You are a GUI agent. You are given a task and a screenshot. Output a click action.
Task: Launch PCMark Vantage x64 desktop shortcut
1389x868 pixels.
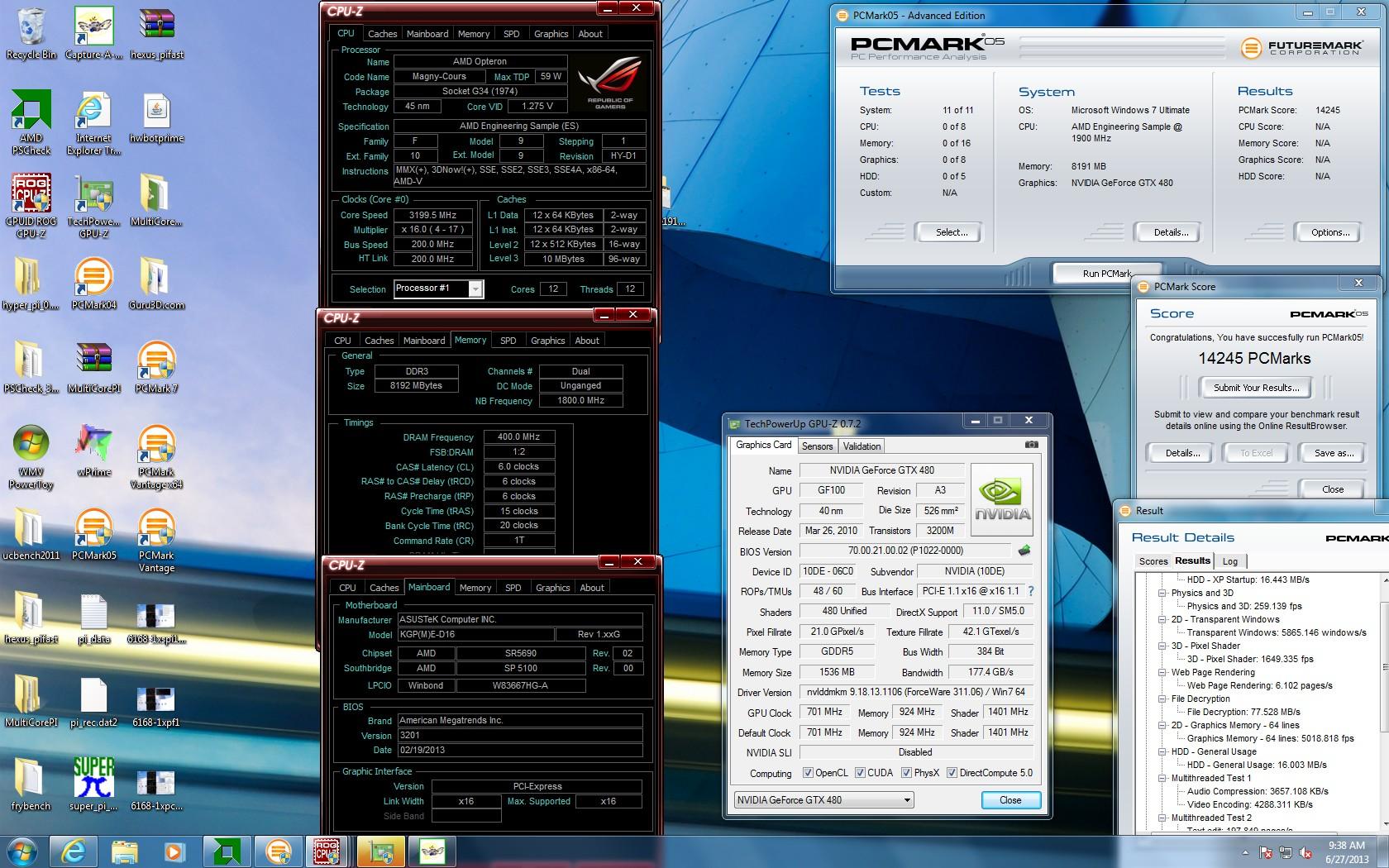[x=156, y=457]
